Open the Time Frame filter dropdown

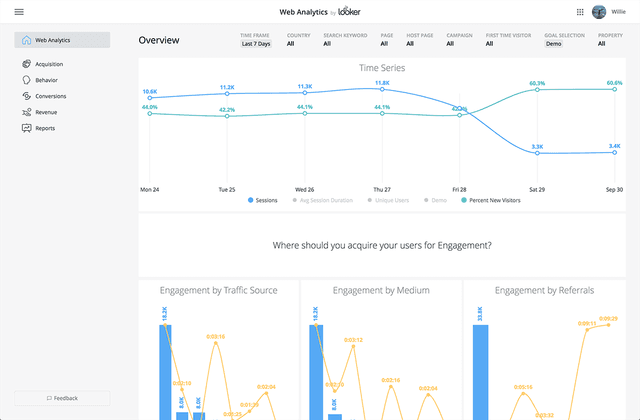click(x=256, y=44)
